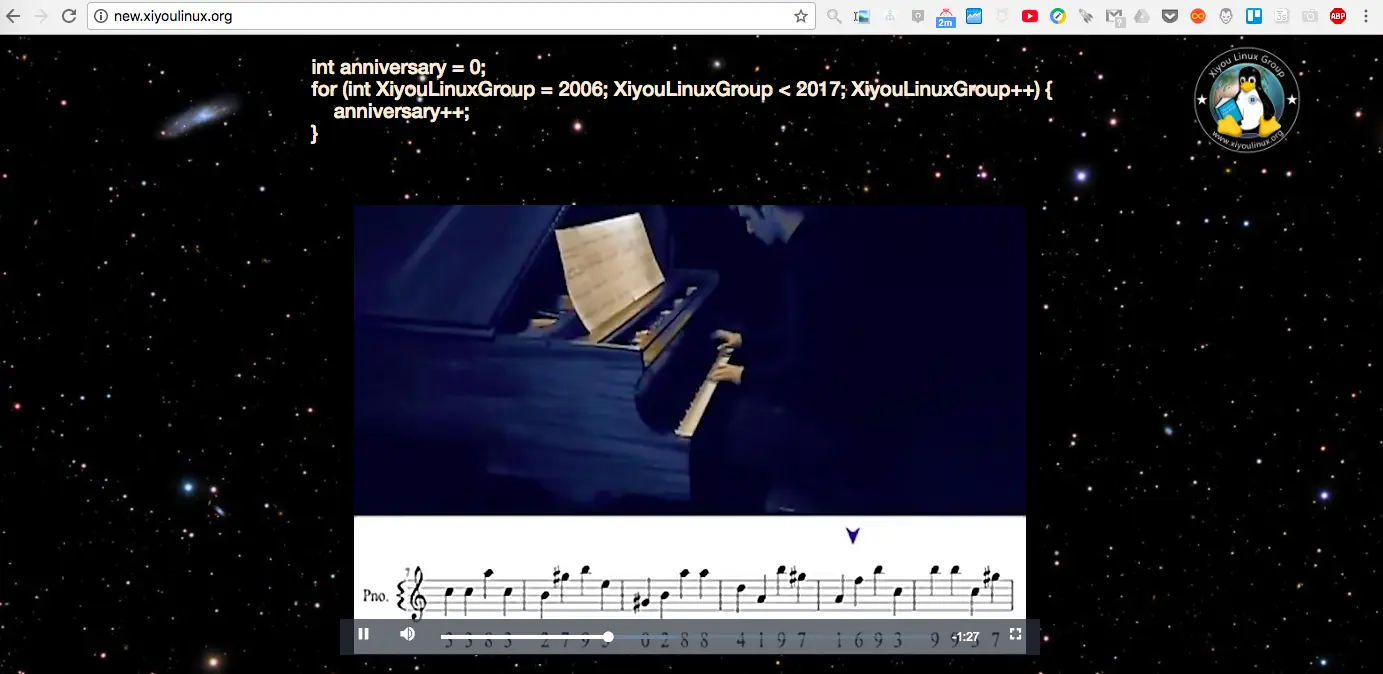1383x674 pixels.
Task: View site info icon beside the URL
Action: 101,16
